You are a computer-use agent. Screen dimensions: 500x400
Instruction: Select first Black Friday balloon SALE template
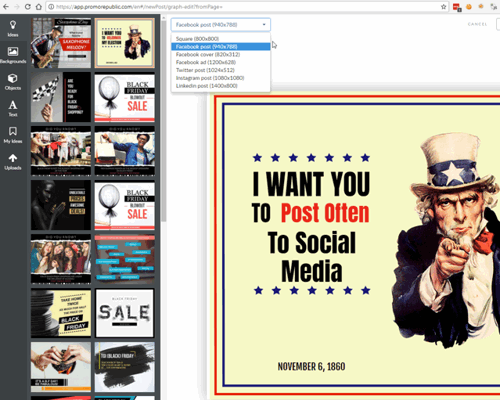click(125, 97)
